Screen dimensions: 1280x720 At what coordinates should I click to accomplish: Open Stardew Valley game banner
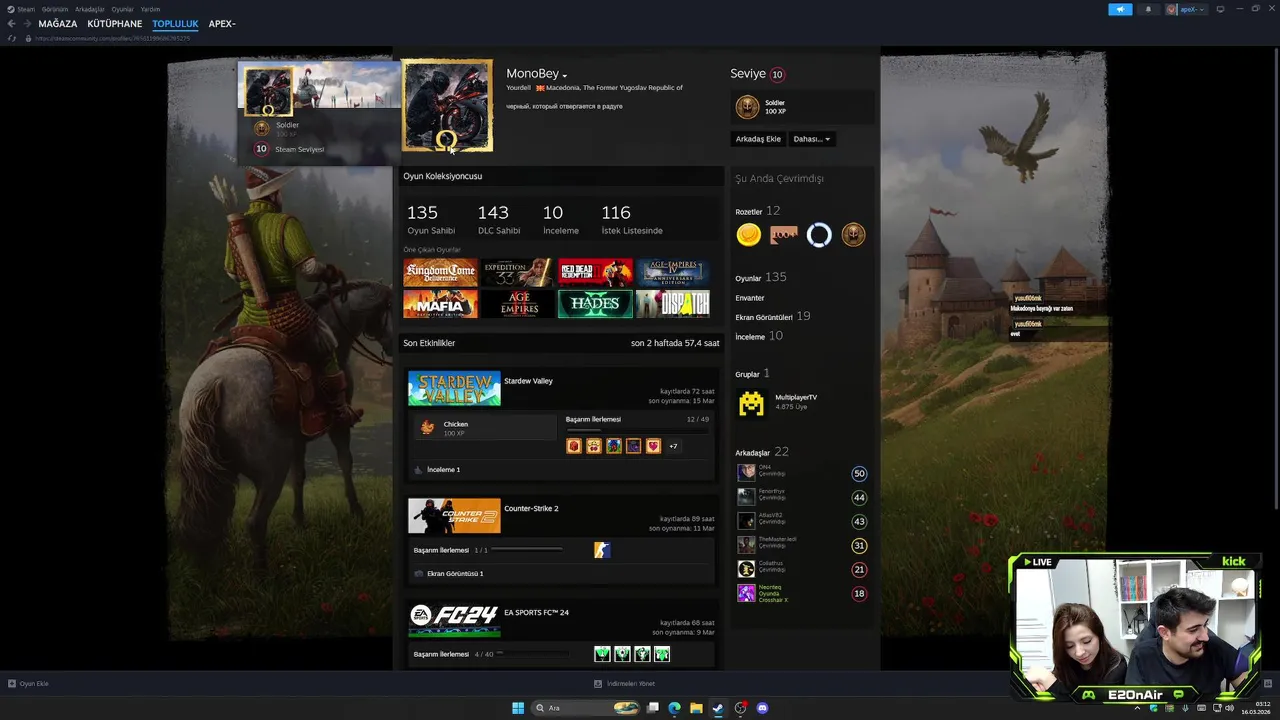click(x=454, y=388)
